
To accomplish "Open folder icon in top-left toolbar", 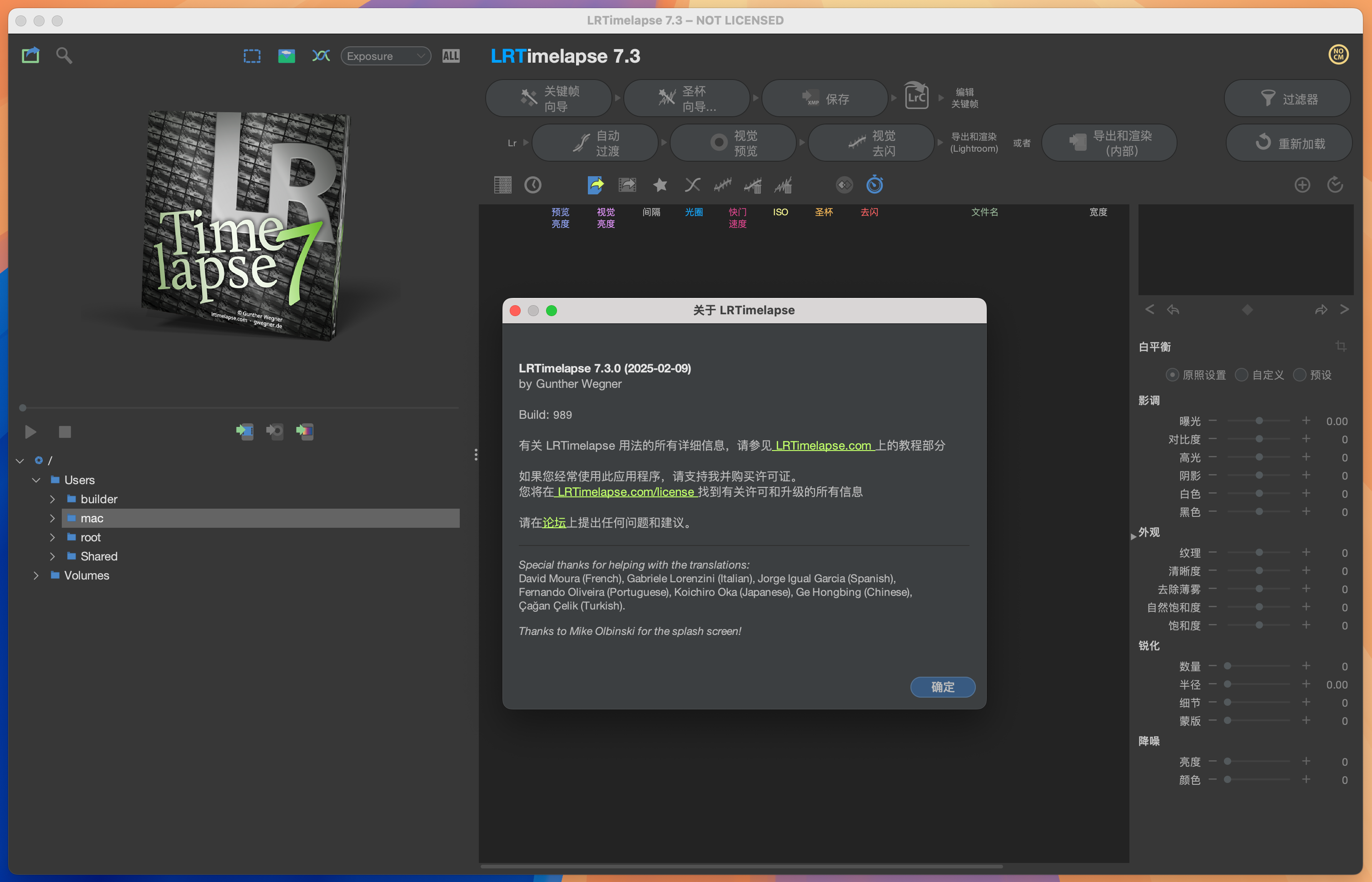I will tap(30, 55).
